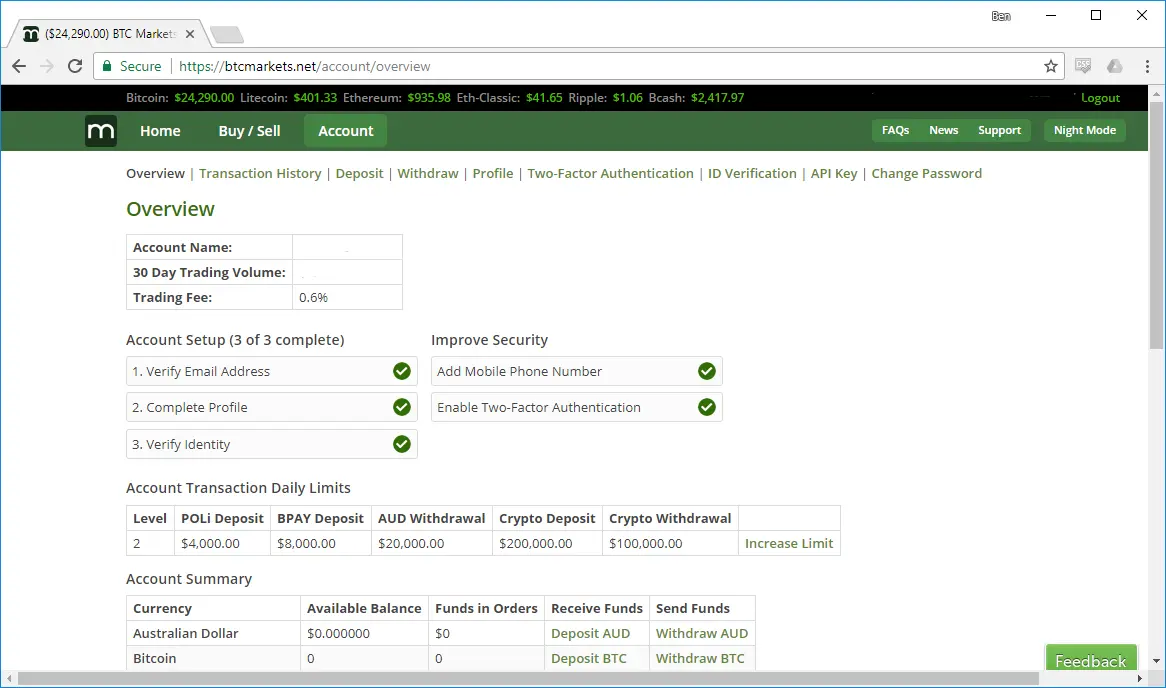Open the Chrome three-dot menu
Viewport: 1166px width, 688px height.
[x=1147, y=66]
